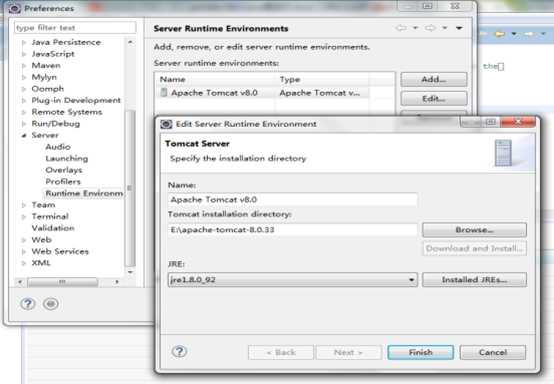Click the Add... button
Image resolution: width=554 pixels, height=384 pixels.
434,79
